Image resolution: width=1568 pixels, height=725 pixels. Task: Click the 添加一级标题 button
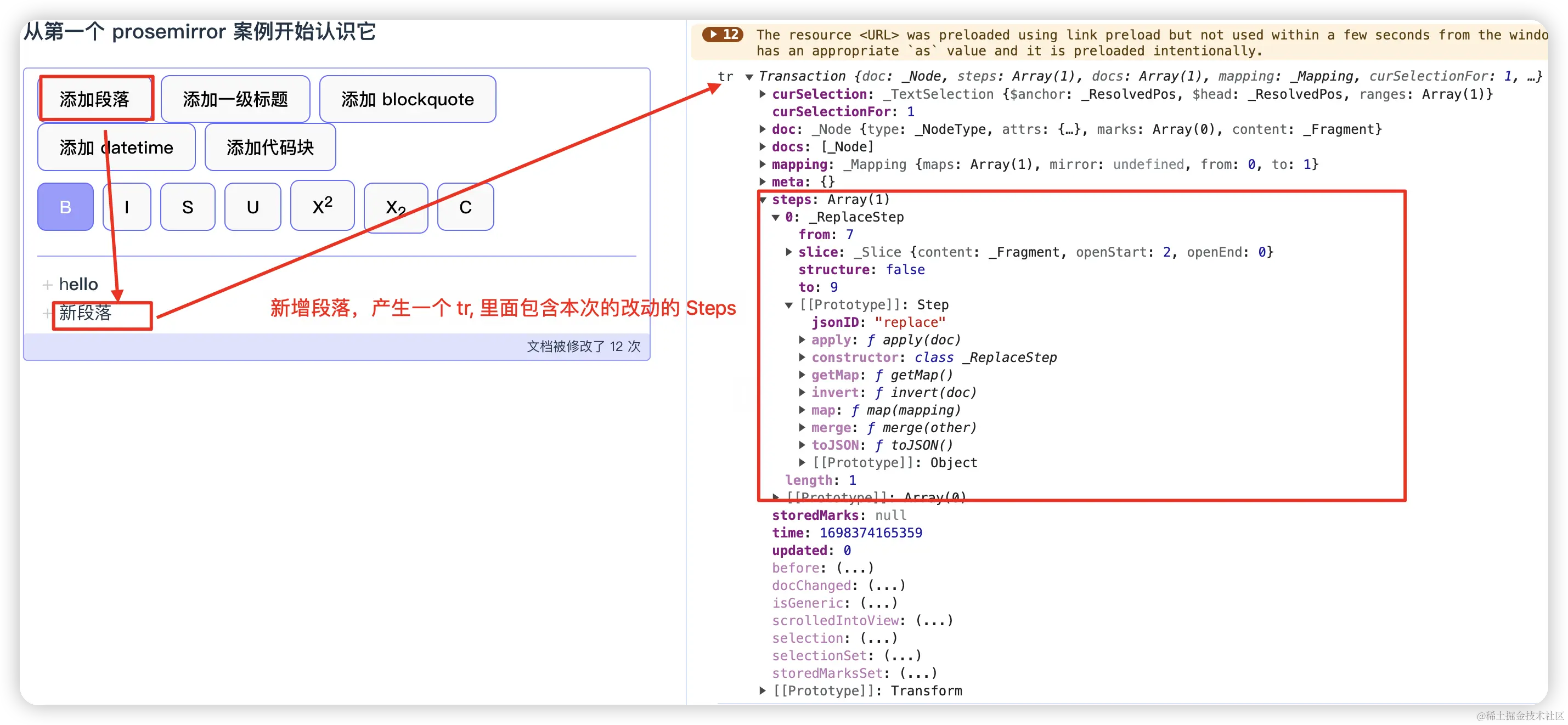coord(235,99)
